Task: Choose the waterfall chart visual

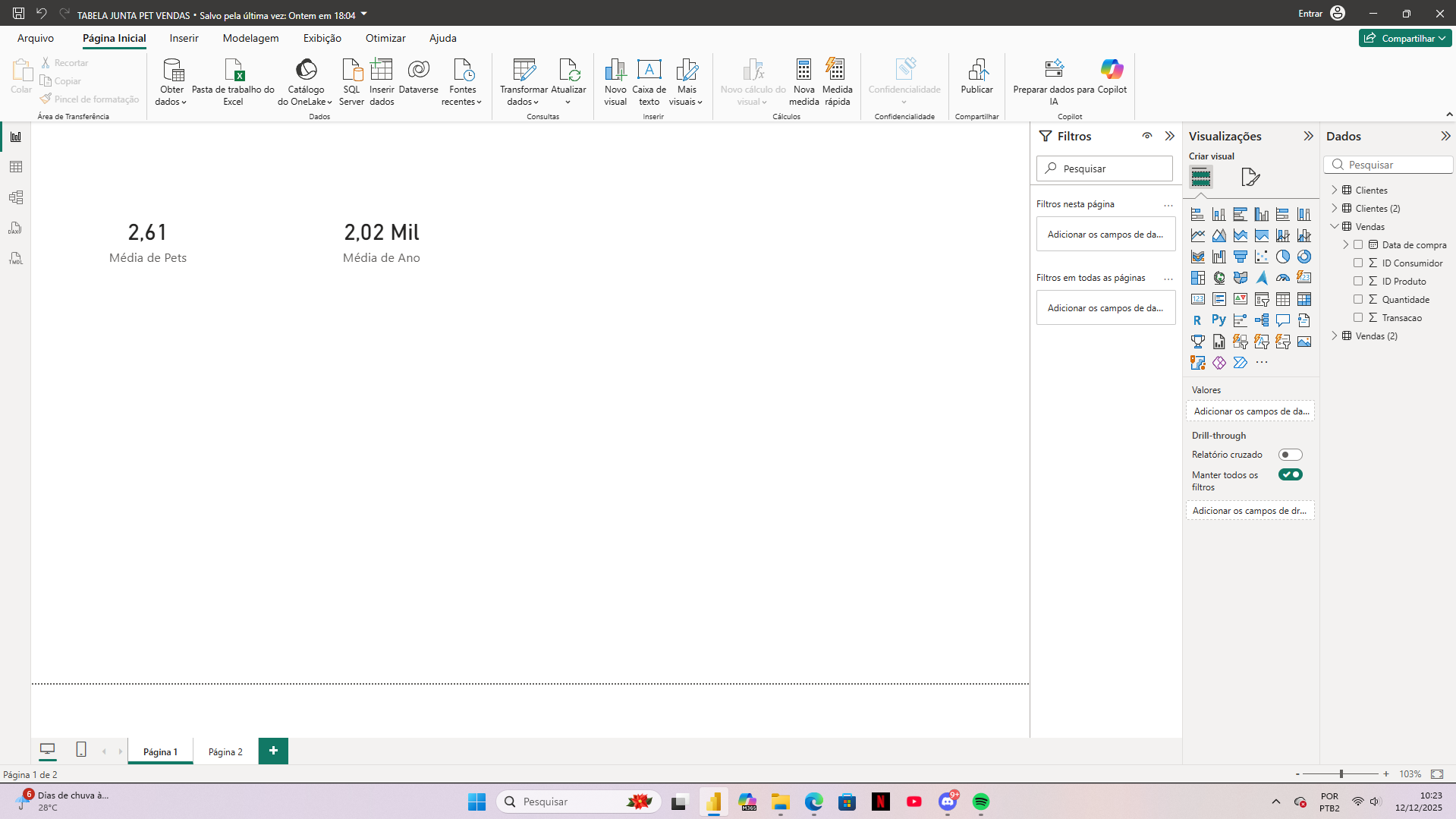Action: (x=1219, y=257)
